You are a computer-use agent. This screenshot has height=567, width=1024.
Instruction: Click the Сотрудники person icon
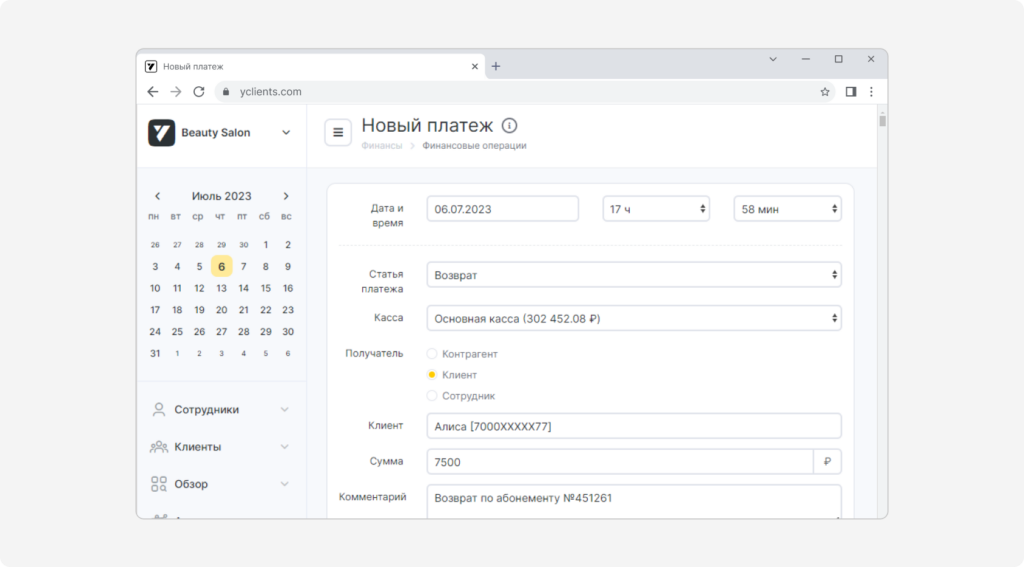click(x=159, y=410)
